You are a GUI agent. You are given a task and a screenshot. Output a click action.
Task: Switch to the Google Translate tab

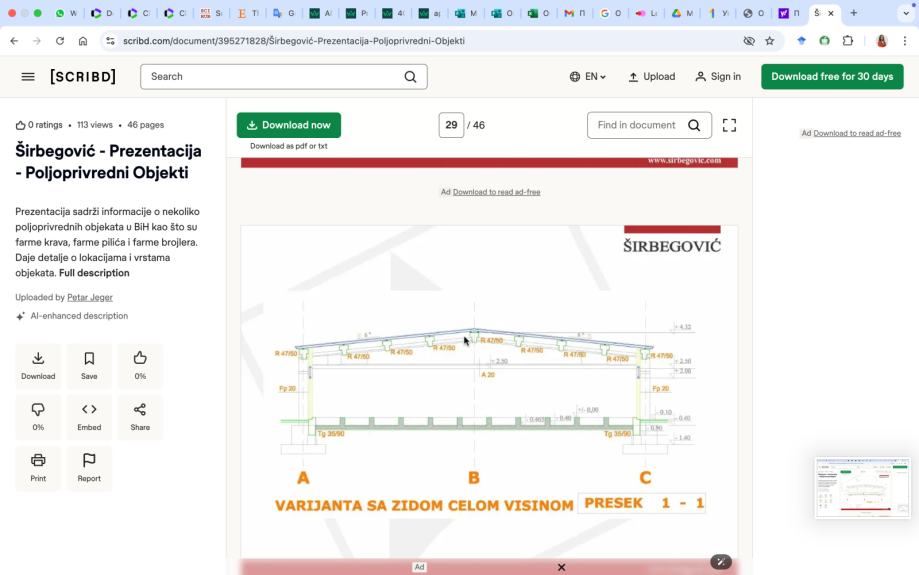tap(284, 13)
